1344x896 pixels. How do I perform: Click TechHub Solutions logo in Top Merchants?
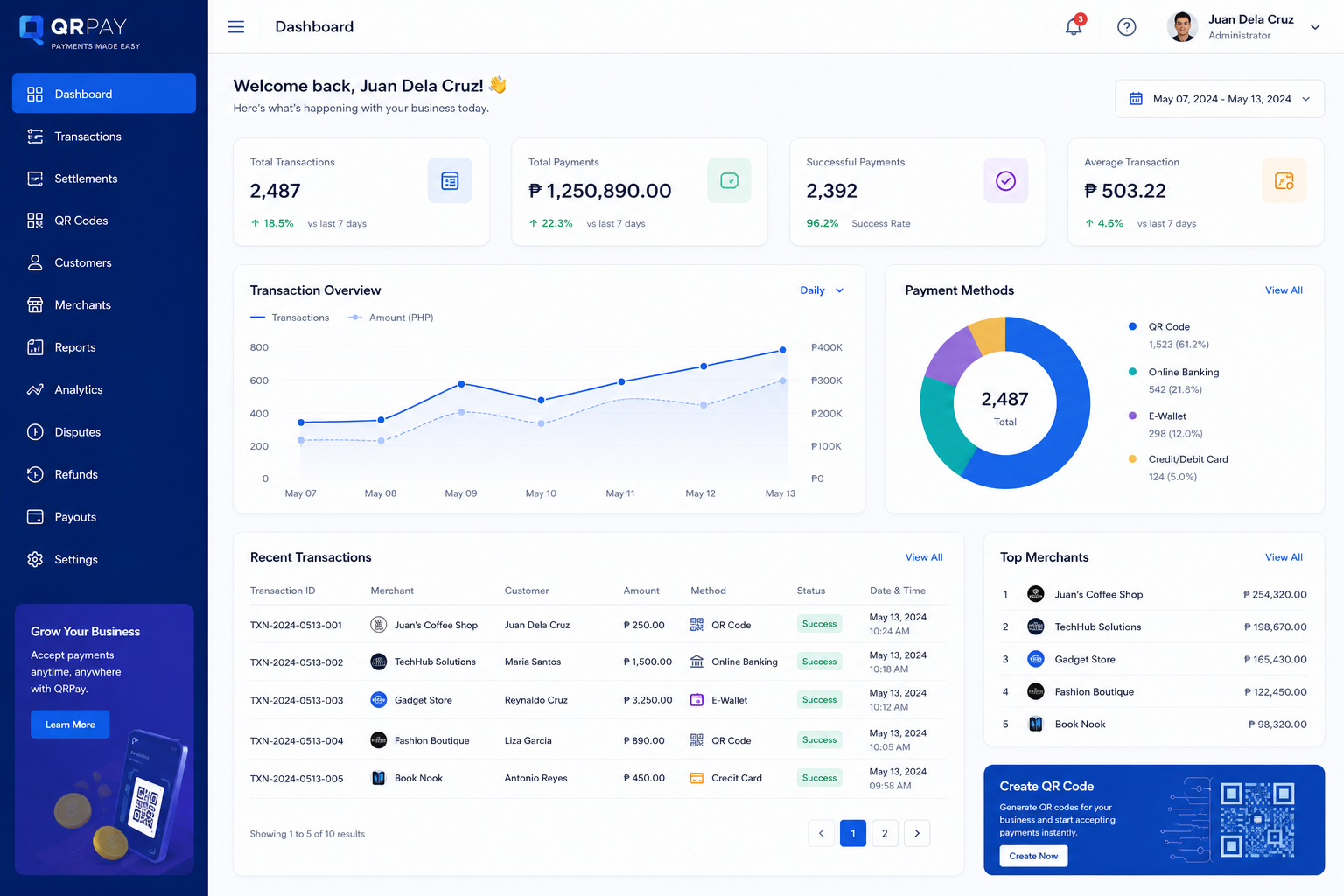[x=1036, y=626]
